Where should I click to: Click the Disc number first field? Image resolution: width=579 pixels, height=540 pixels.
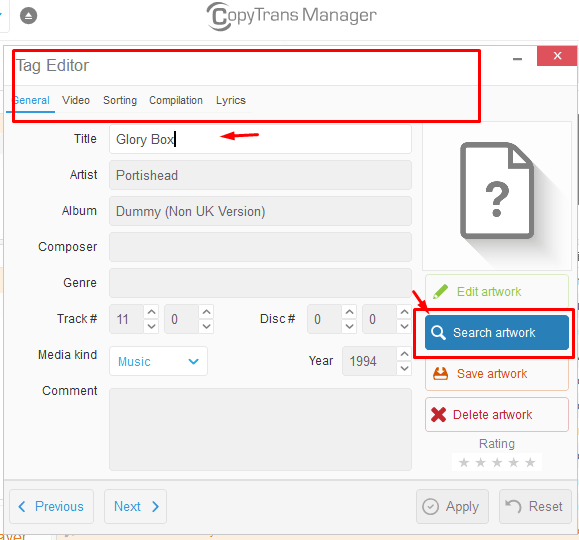325,319
